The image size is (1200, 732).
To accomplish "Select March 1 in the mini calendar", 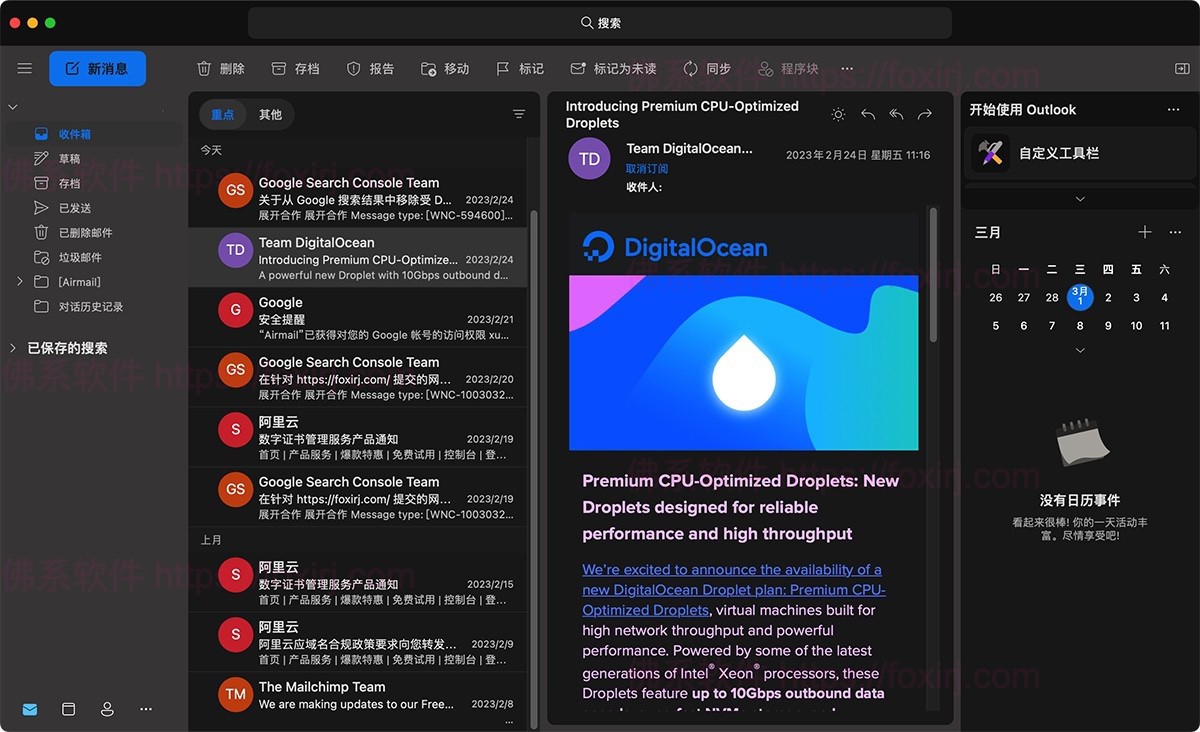I will point(1080,298).
